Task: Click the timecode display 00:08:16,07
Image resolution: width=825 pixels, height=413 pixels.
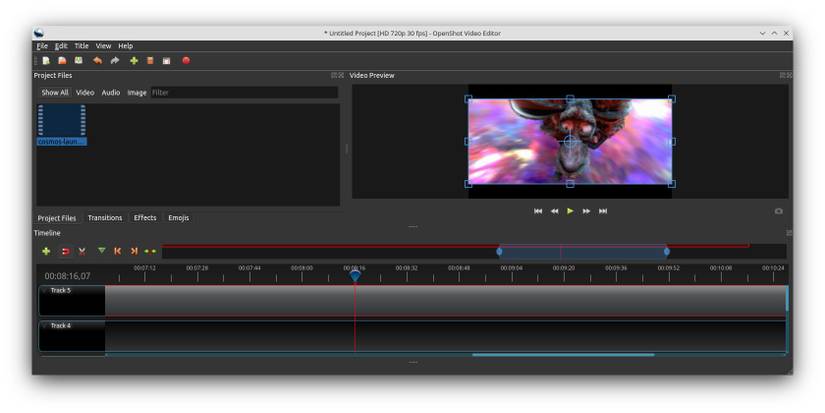Action: tap(67, 276)
